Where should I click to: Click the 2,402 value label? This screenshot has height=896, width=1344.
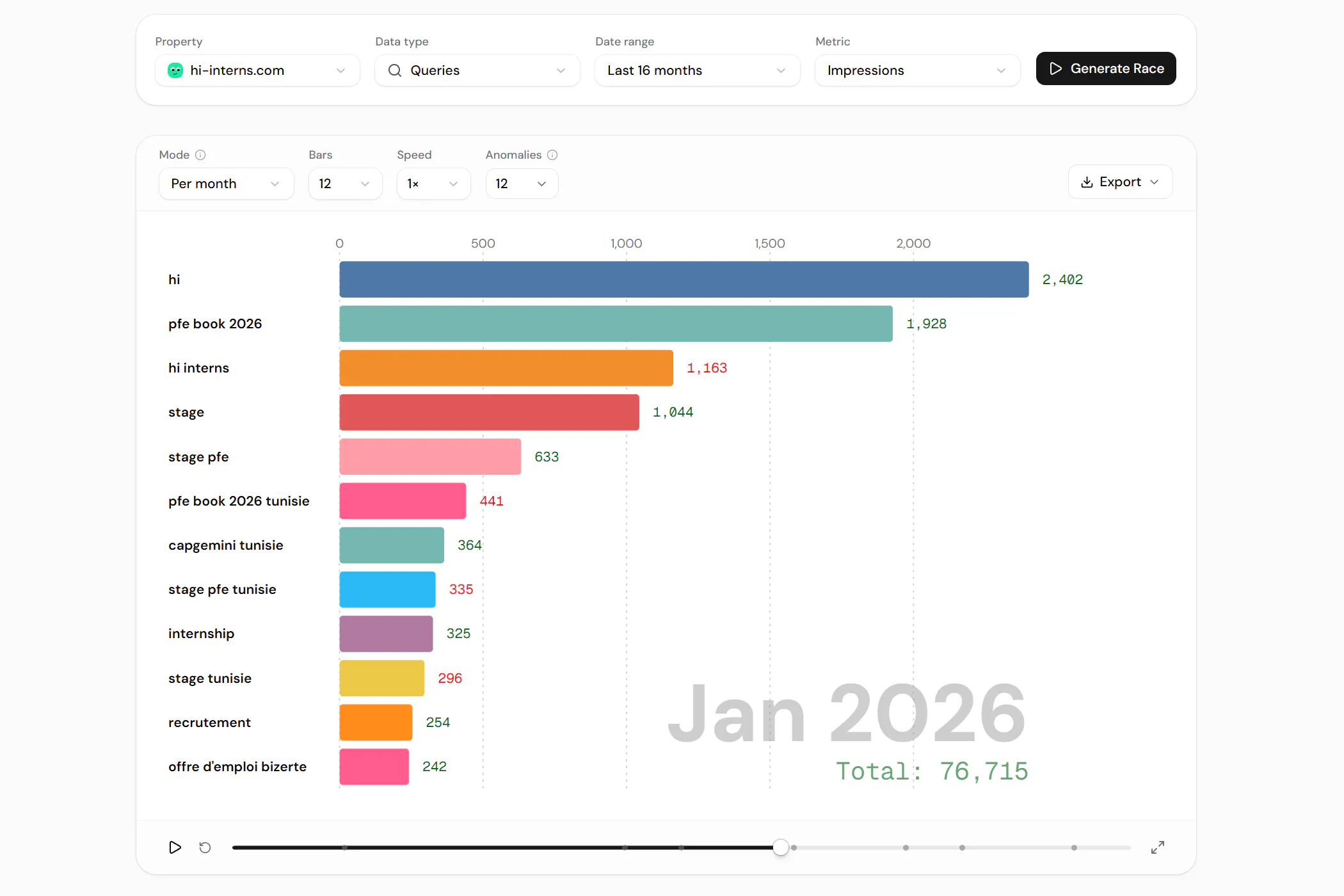[1062, 280]
